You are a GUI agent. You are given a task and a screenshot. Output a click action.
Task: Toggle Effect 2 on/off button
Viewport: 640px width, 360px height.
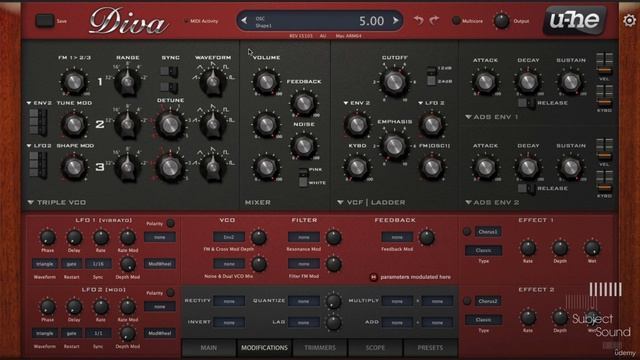pos(467,301)
